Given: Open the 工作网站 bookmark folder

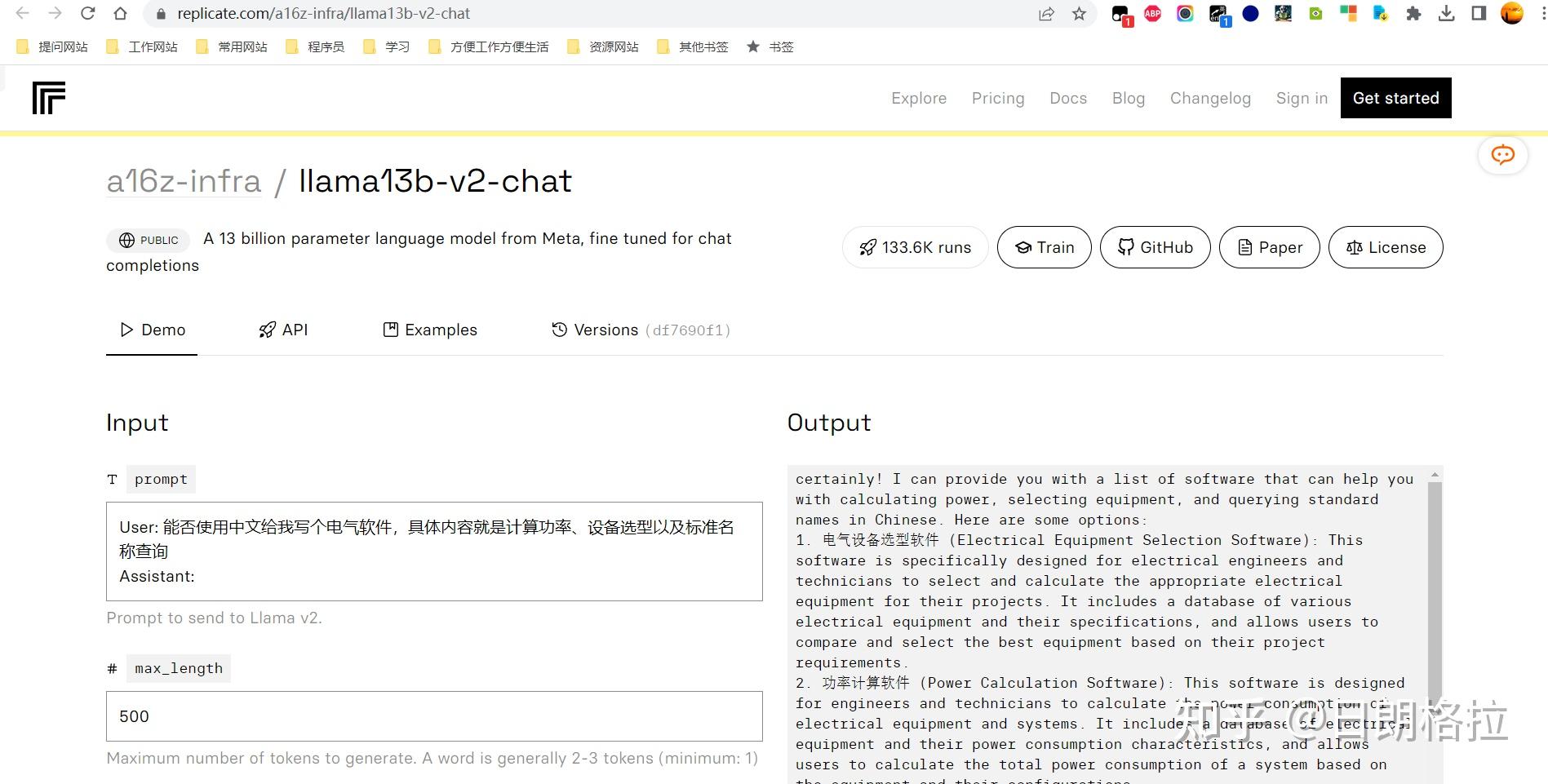Looking at the screenshot, I should coord(142,47).
